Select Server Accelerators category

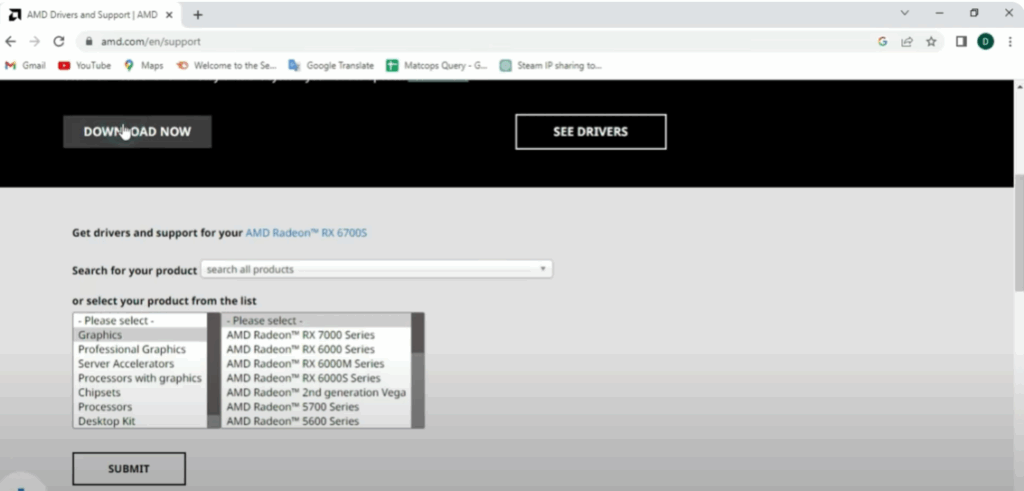(140, 364)
